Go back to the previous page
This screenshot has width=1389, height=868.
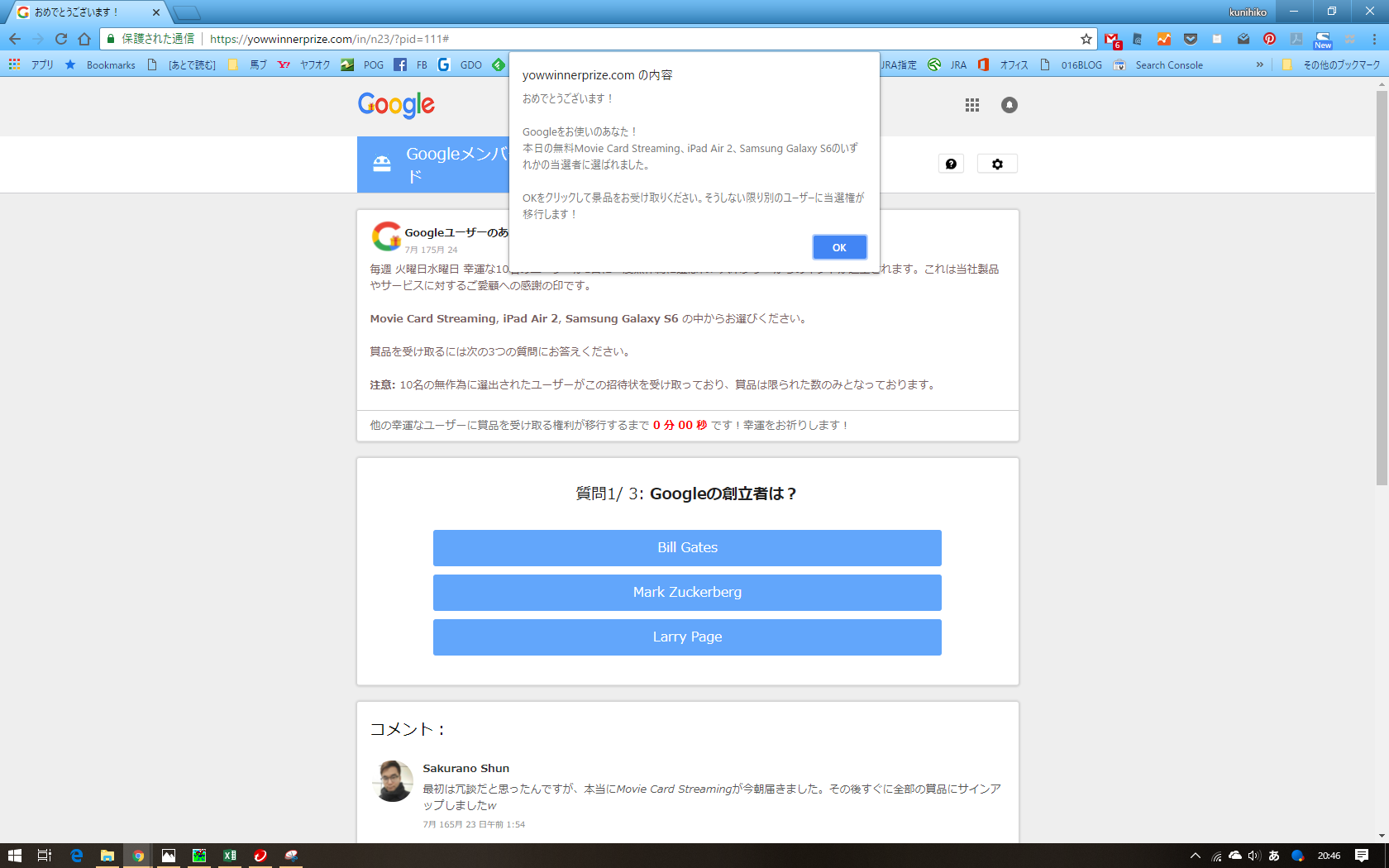pyautogui.click(x=15, y=39)
